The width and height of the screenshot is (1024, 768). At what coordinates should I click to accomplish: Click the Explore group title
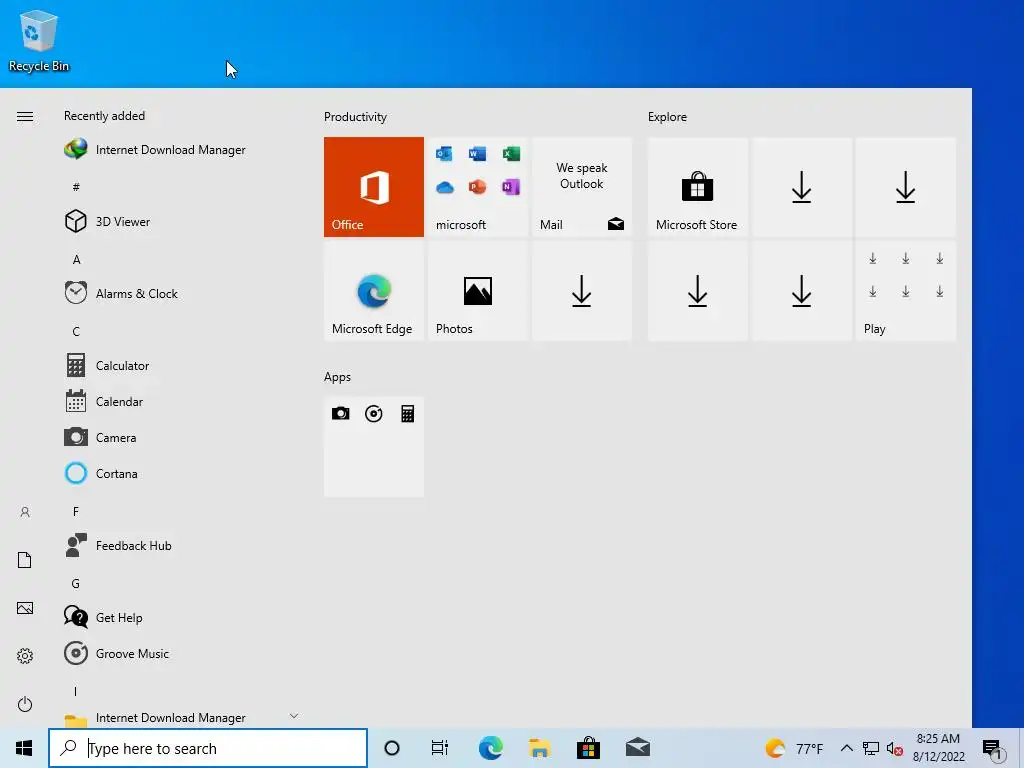(667, 117)
